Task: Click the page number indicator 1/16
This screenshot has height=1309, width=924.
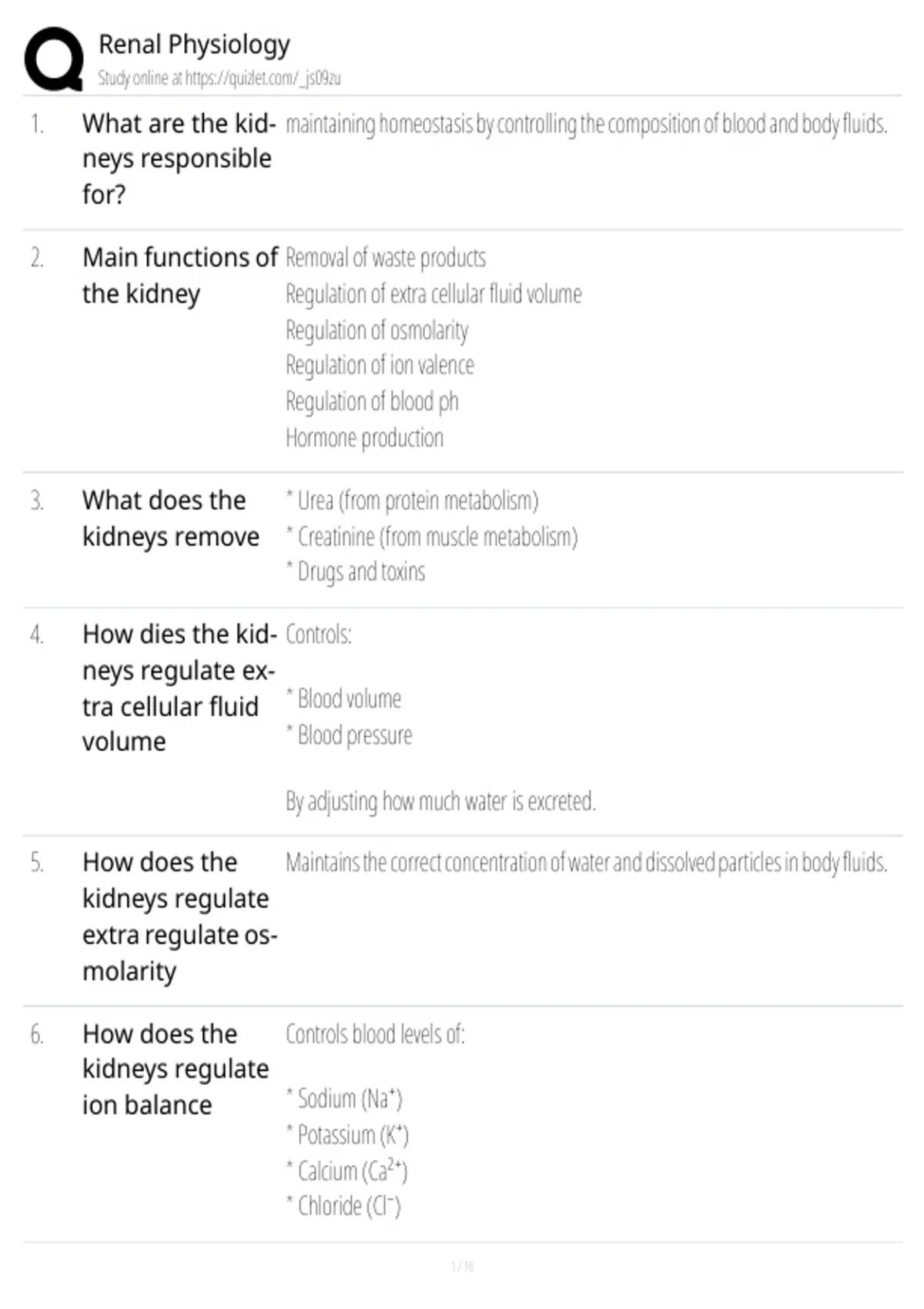Action: 462,1266
